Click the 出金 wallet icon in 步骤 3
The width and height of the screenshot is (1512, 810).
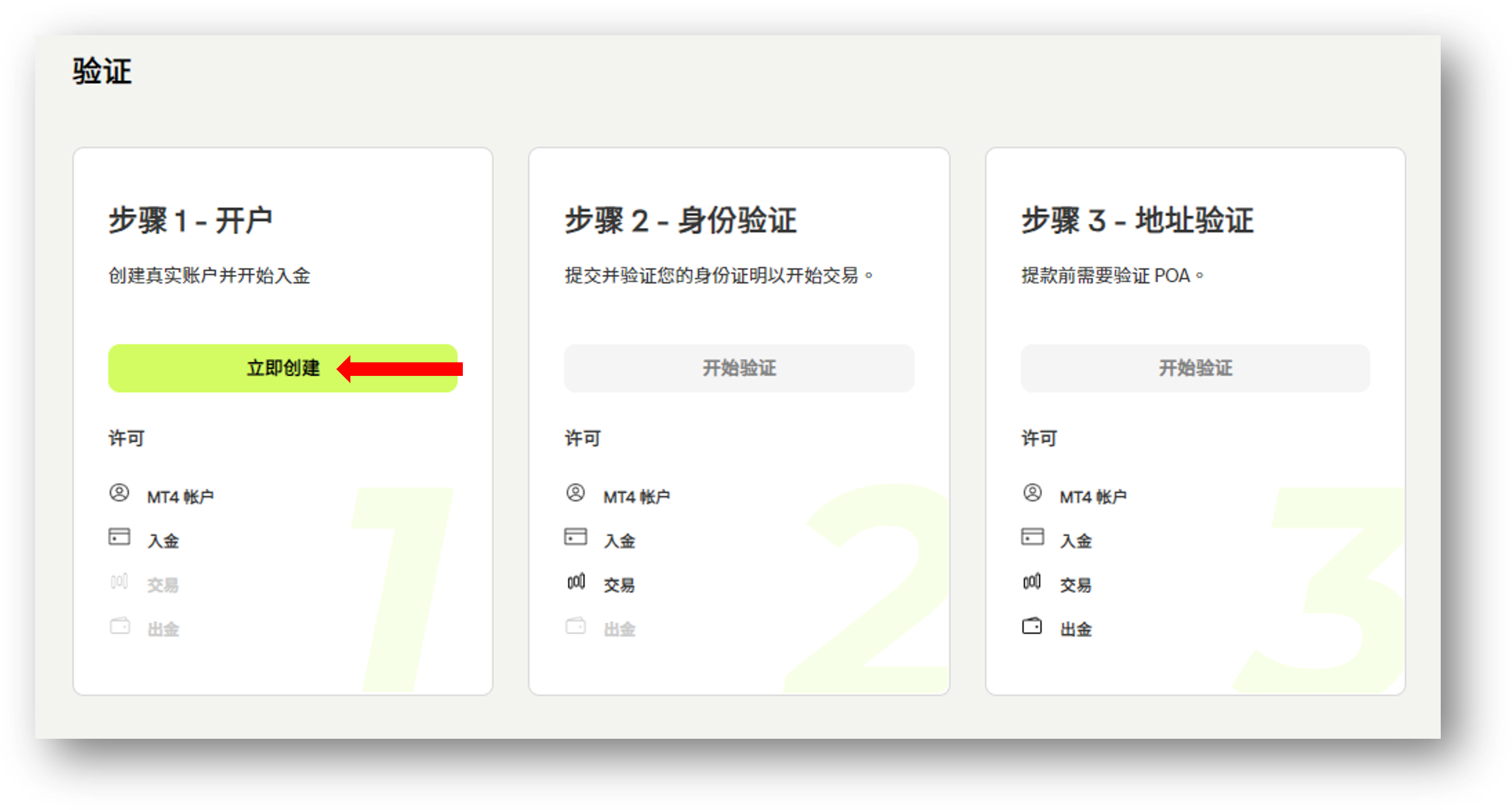1033,626
